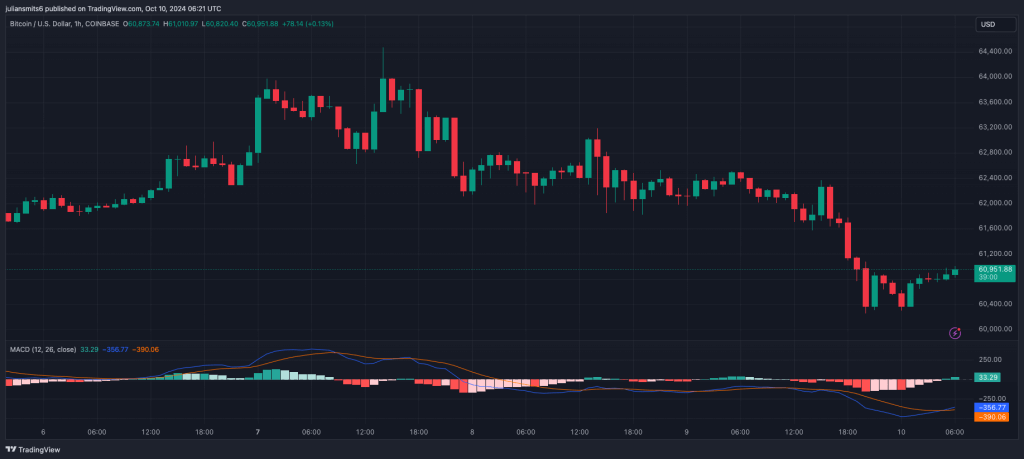Viewport: 1024px width, 459px height.
Task: Click the orange -390.06 signal axis tag
Action: click(994, 417)
